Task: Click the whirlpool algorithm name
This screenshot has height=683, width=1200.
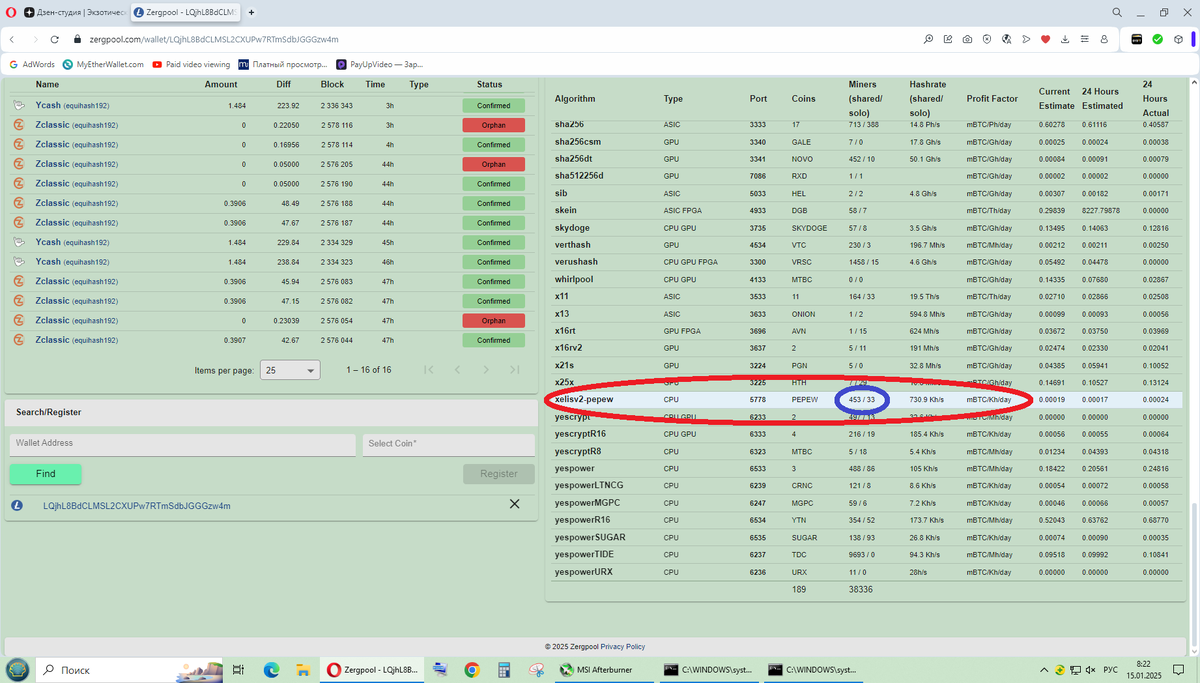Action: pos(574,279)
